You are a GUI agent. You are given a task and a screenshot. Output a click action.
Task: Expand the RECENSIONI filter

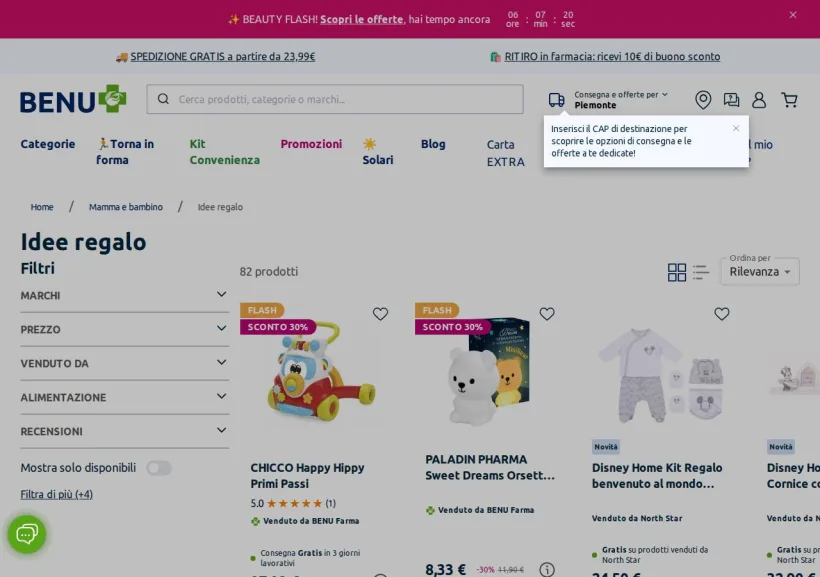coord(124,432)
